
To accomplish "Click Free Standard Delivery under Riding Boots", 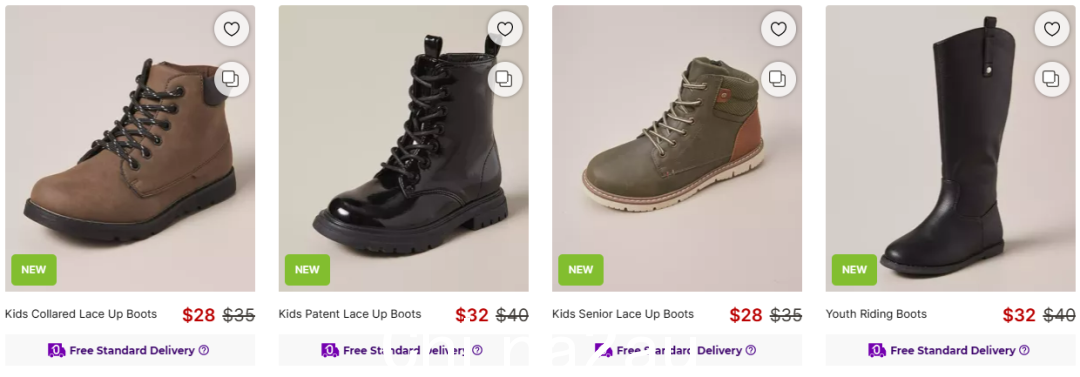I will click(x=953, y=350).
